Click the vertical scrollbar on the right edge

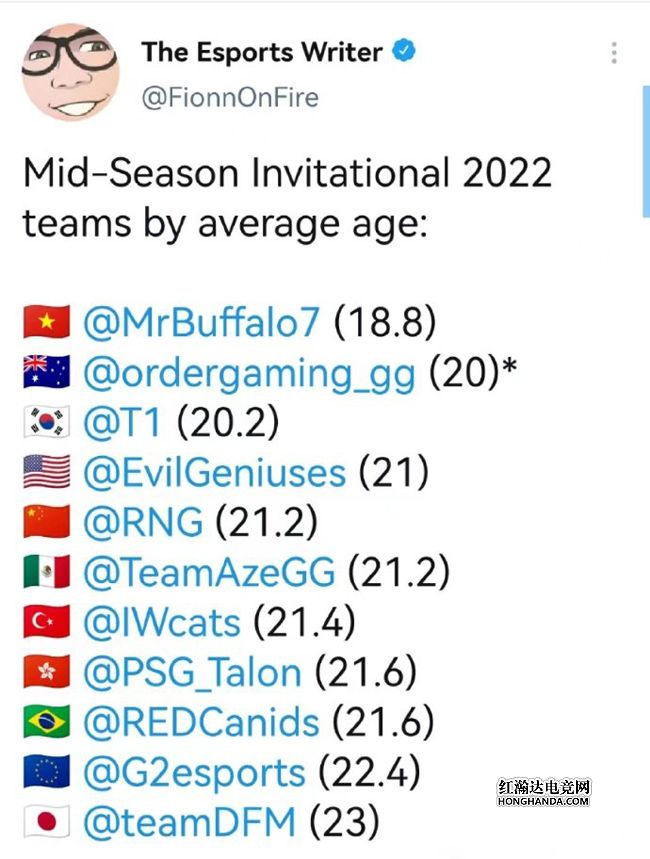645,150
